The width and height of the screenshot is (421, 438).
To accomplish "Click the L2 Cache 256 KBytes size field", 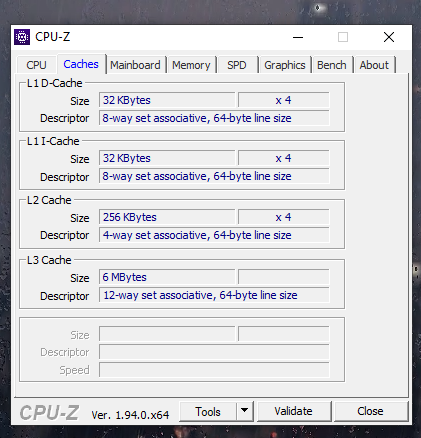I will [x=167, y=217].
